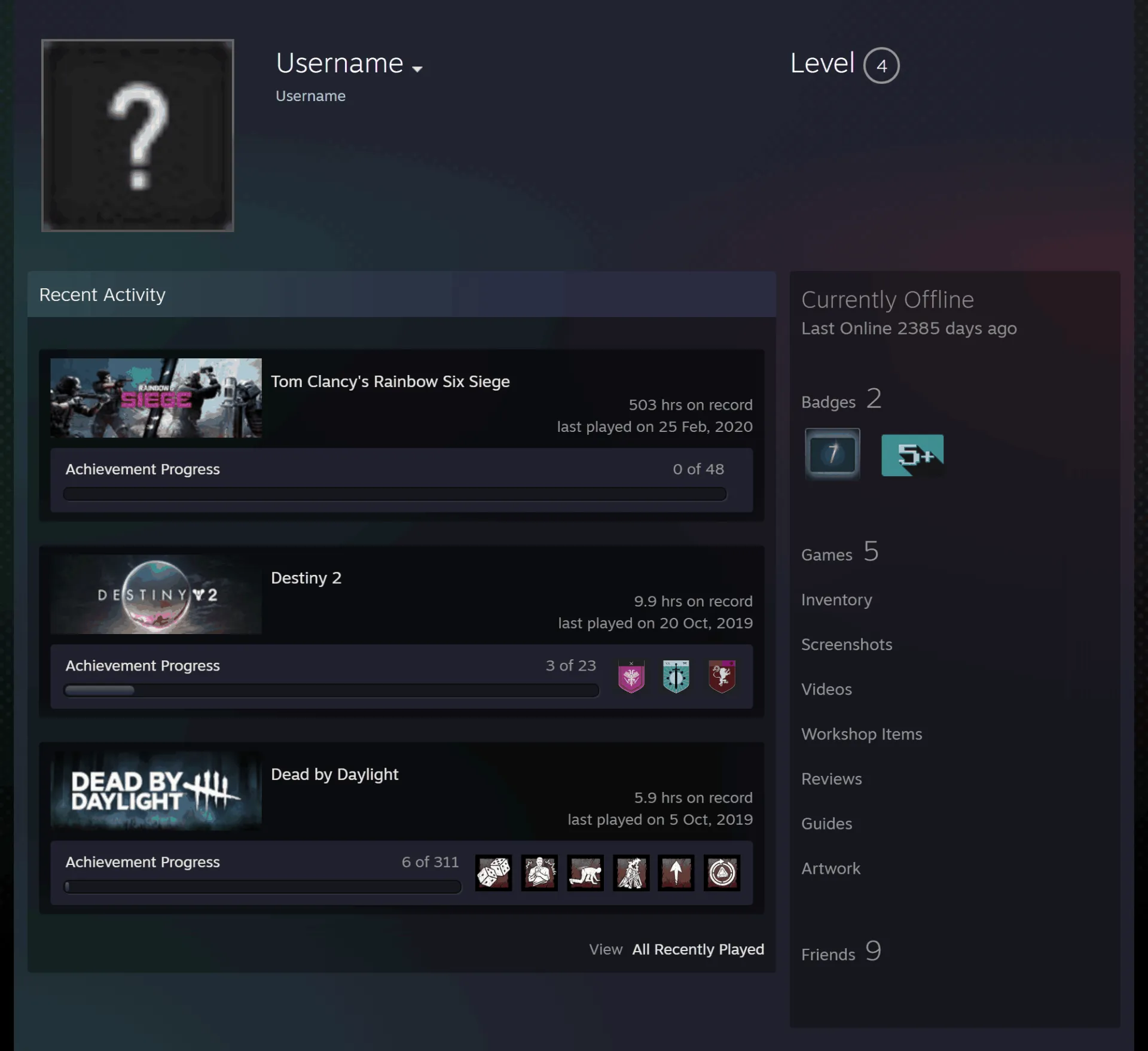Screen dimensions: 1148x1051
Task: Open the Videos link
Action: point(826,689)
